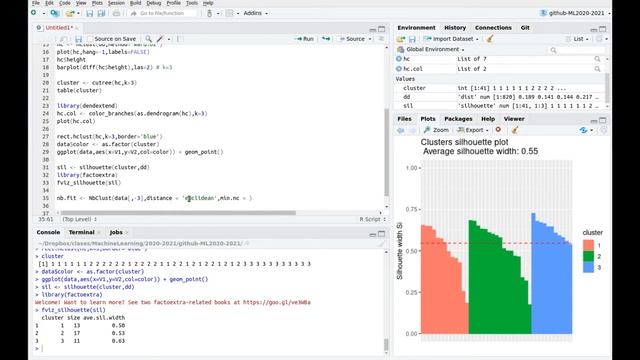Open the github-ML2020-2021 project dropdown

[x=575, y=13]
